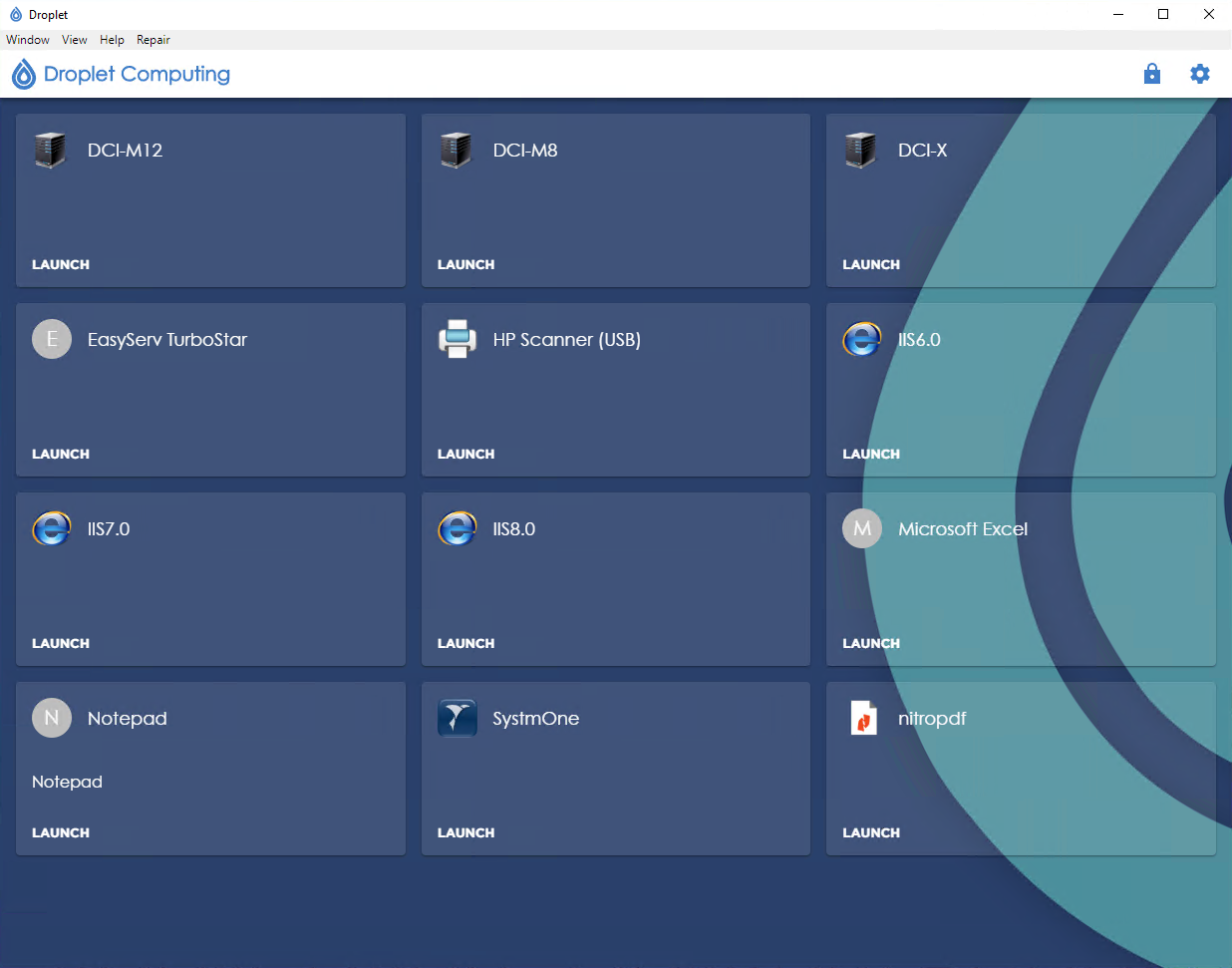
Task: Minimize the Droplet window
Action: (x=1117, y=15)
